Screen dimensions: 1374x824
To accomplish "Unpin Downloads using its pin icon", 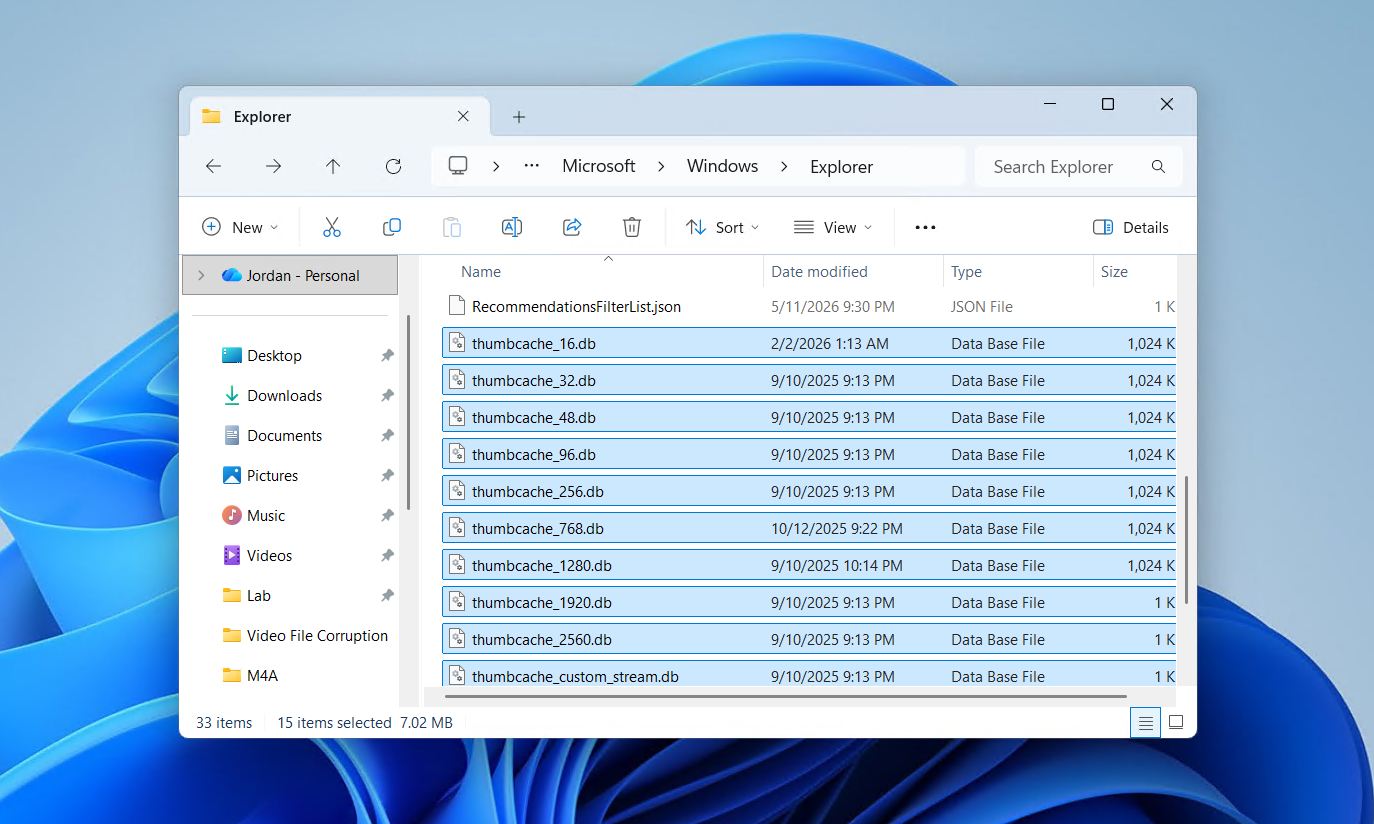I will point(387,395).
